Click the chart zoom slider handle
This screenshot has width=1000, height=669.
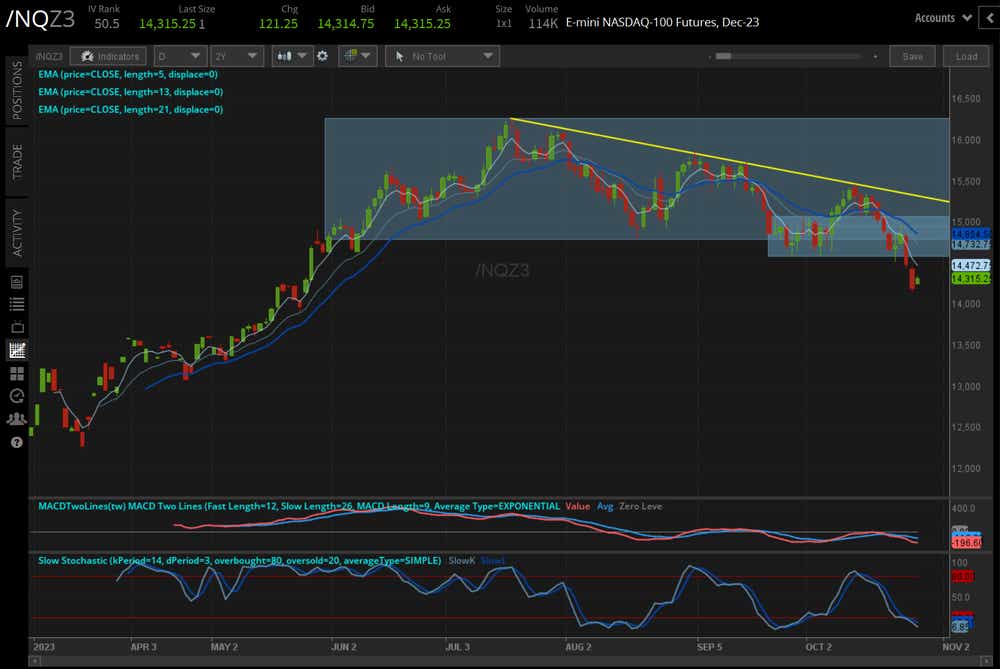(723, 56)
